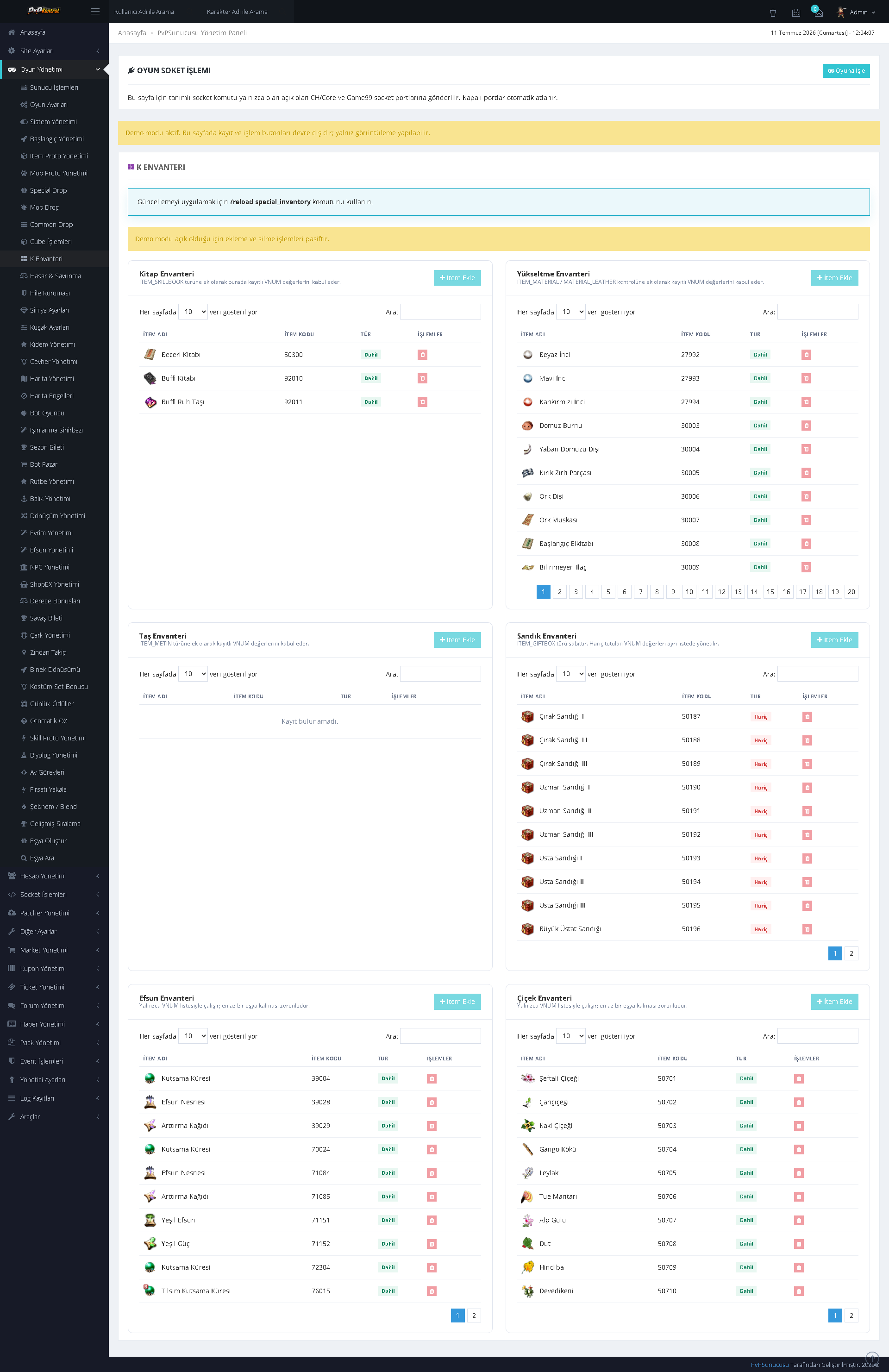The width and height of the screenshot is (889, 1372).
Task: Delete the Efsun Nesnesi 39028 row
Action: [x=431, y=1102]
